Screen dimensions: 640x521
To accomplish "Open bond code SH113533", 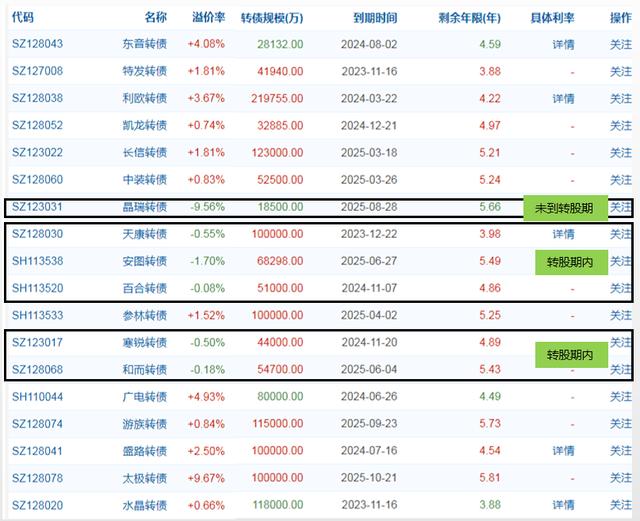I will pyautogui.click(x=38, y=315).
